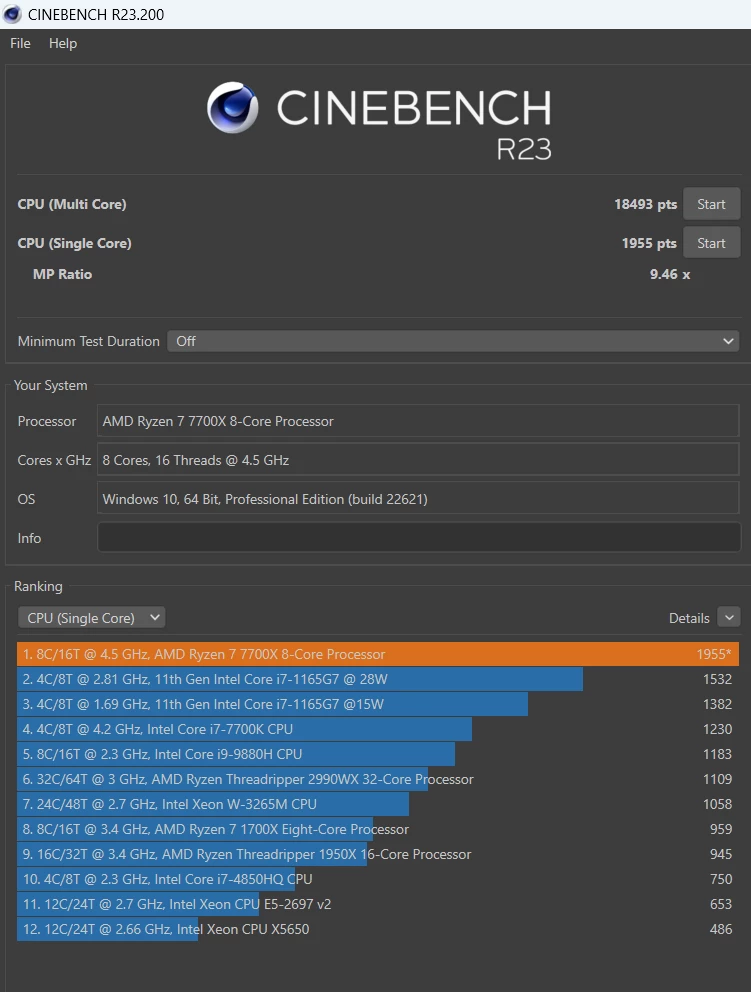Start the CPU Single Core test

pos(711,243)
